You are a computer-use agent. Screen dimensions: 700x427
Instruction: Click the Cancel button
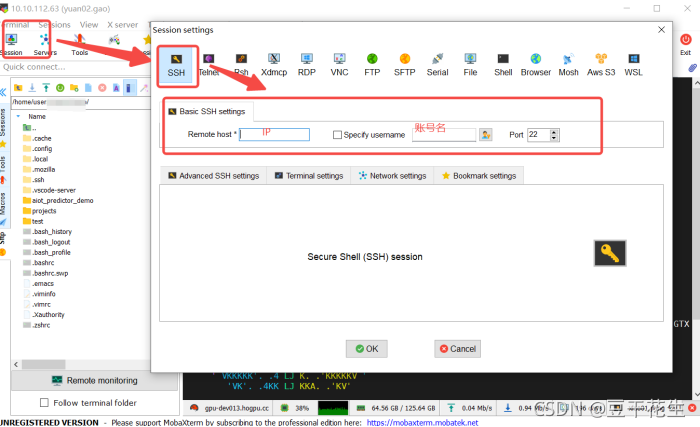(x=458, y=349)
